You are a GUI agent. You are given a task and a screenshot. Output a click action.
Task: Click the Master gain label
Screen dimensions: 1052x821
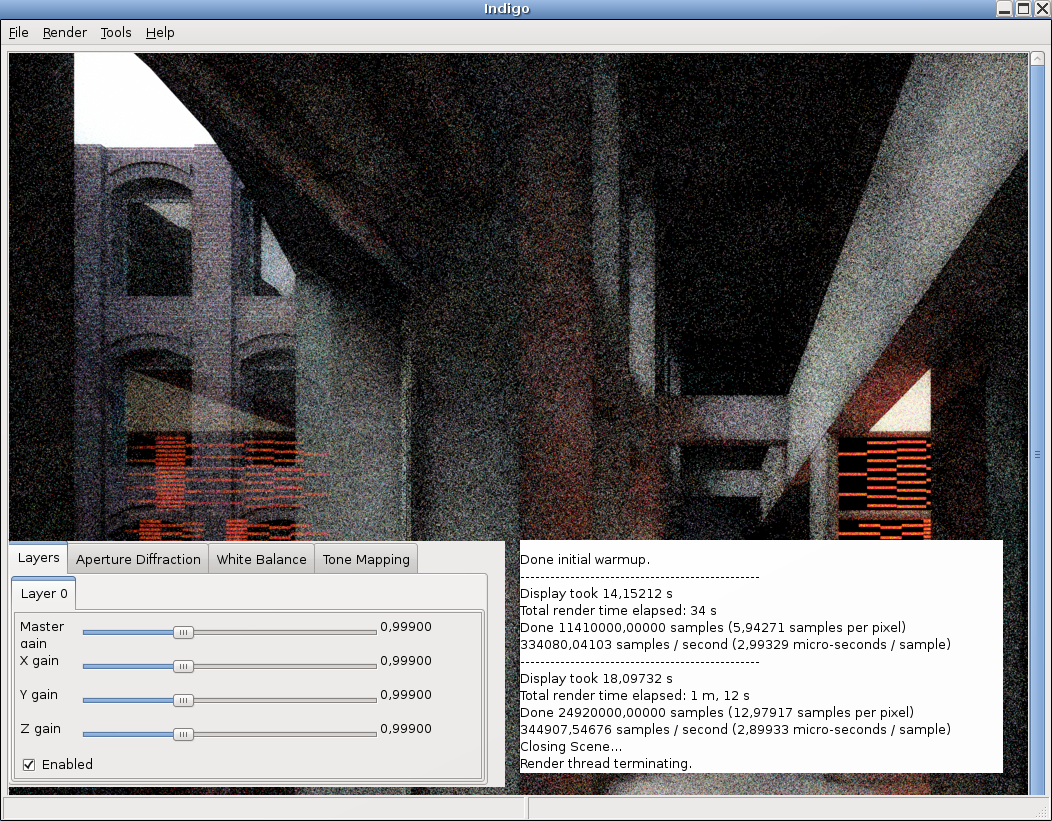pyautogui.click(x=42, y=635)
